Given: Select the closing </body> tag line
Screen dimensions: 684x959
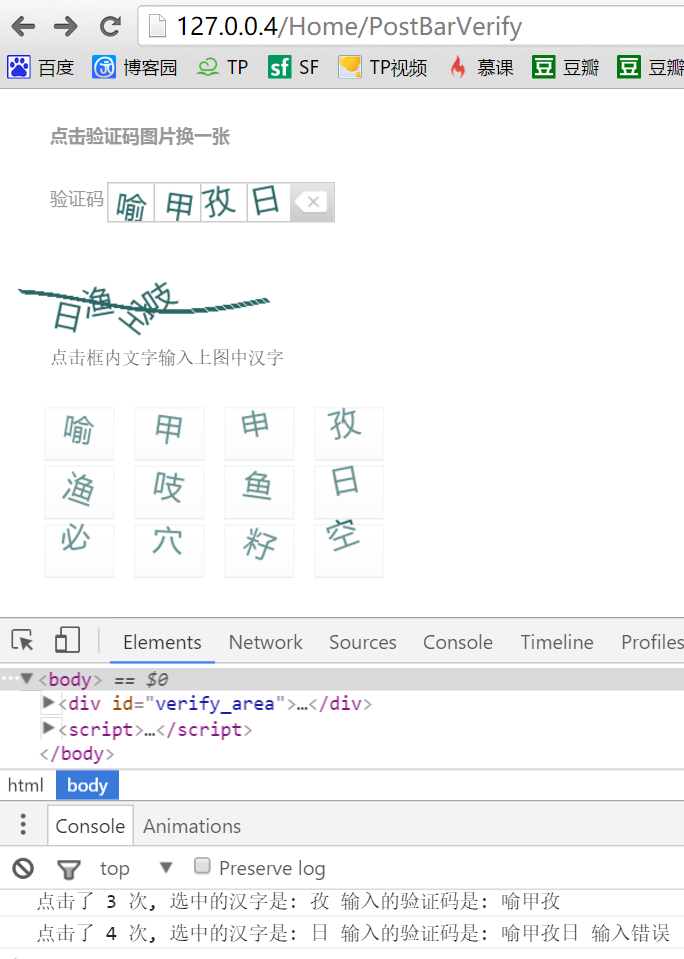Looking at the screenshot, I should (x=77, y=754).
